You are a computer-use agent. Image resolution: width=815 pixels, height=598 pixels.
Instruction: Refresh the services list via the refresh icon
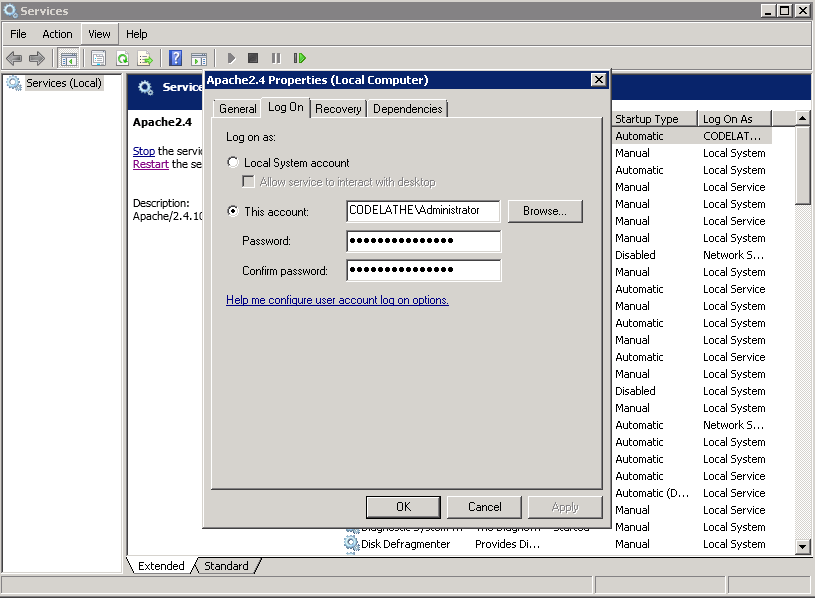(x=121, y=57)
